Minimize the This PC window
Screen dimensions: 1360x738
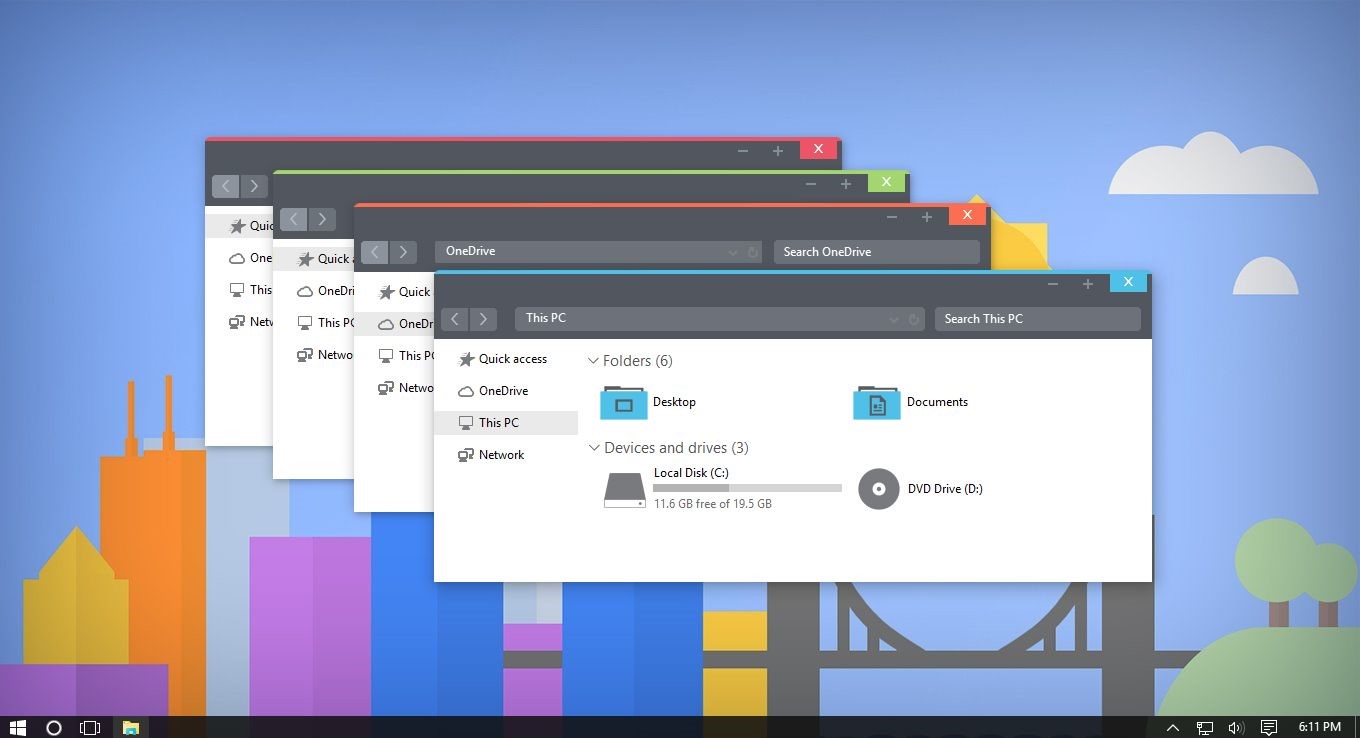coord(1053,284)
